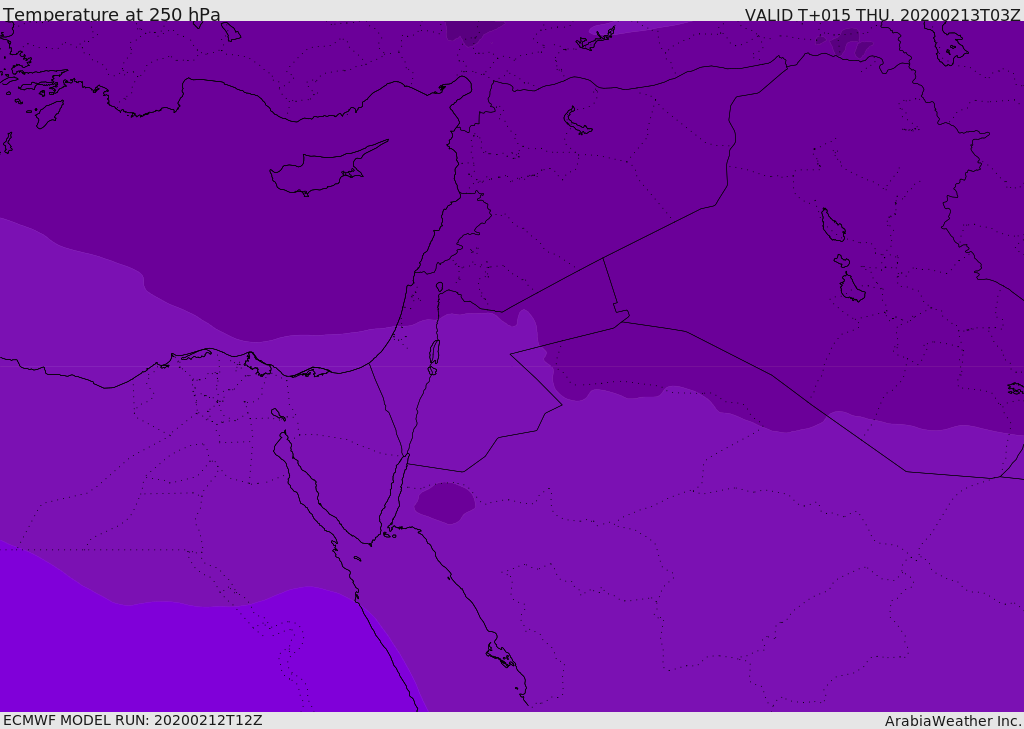Click the Red Sea coastal islands
The height and width of the screenshot is (729, 1024).
[x=501, y=656]
